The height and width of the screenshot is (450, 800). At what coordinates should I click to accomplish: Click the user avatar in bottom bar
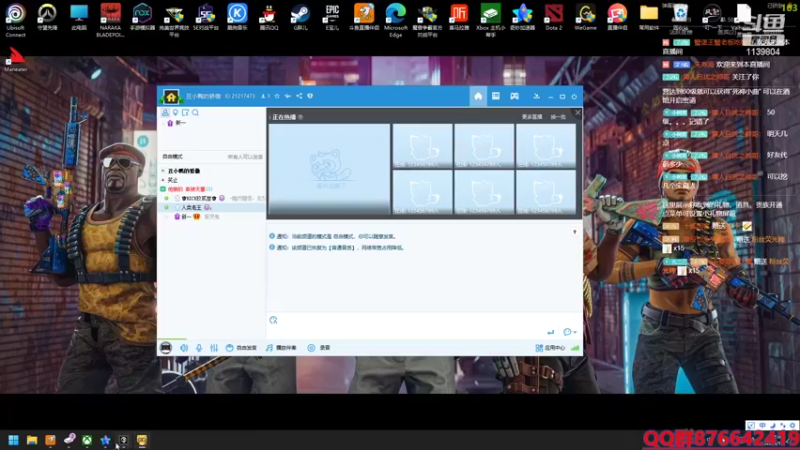(166, 347)
